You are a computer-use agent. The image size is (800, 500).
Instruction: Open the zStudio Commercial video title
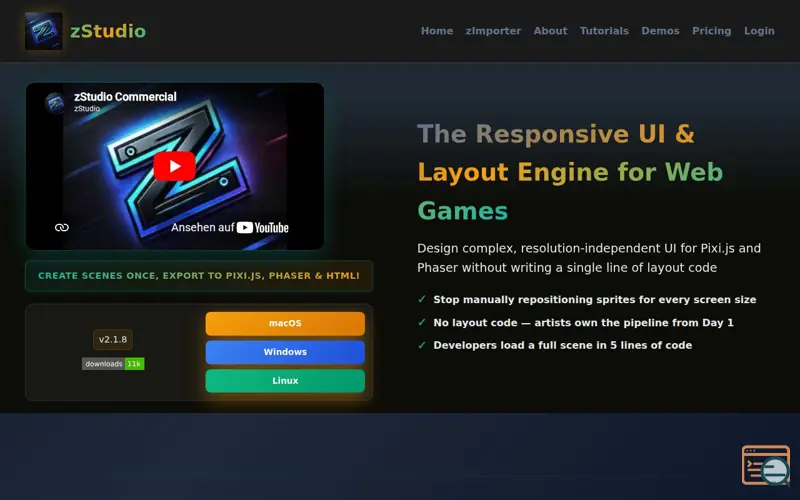pos(125,96)
